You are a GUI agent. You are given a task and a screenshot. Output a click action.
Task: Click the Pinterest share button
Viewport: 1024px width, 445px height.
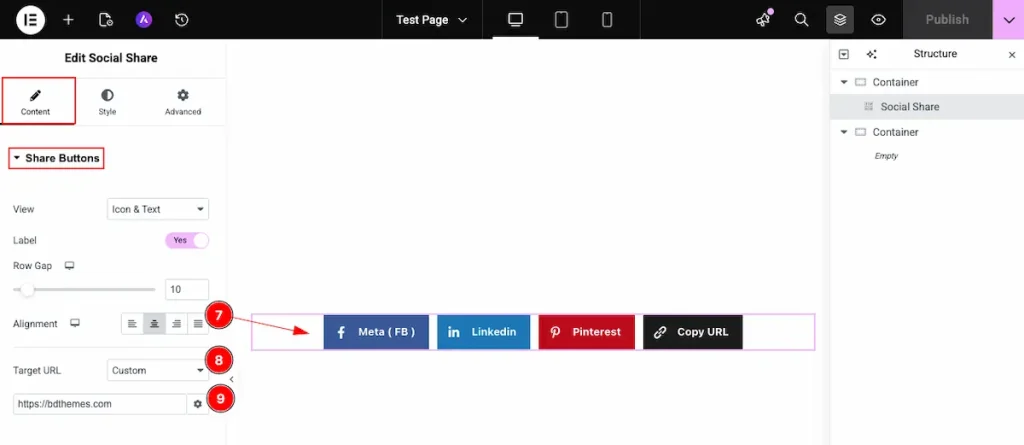click(x=586, y=332)
